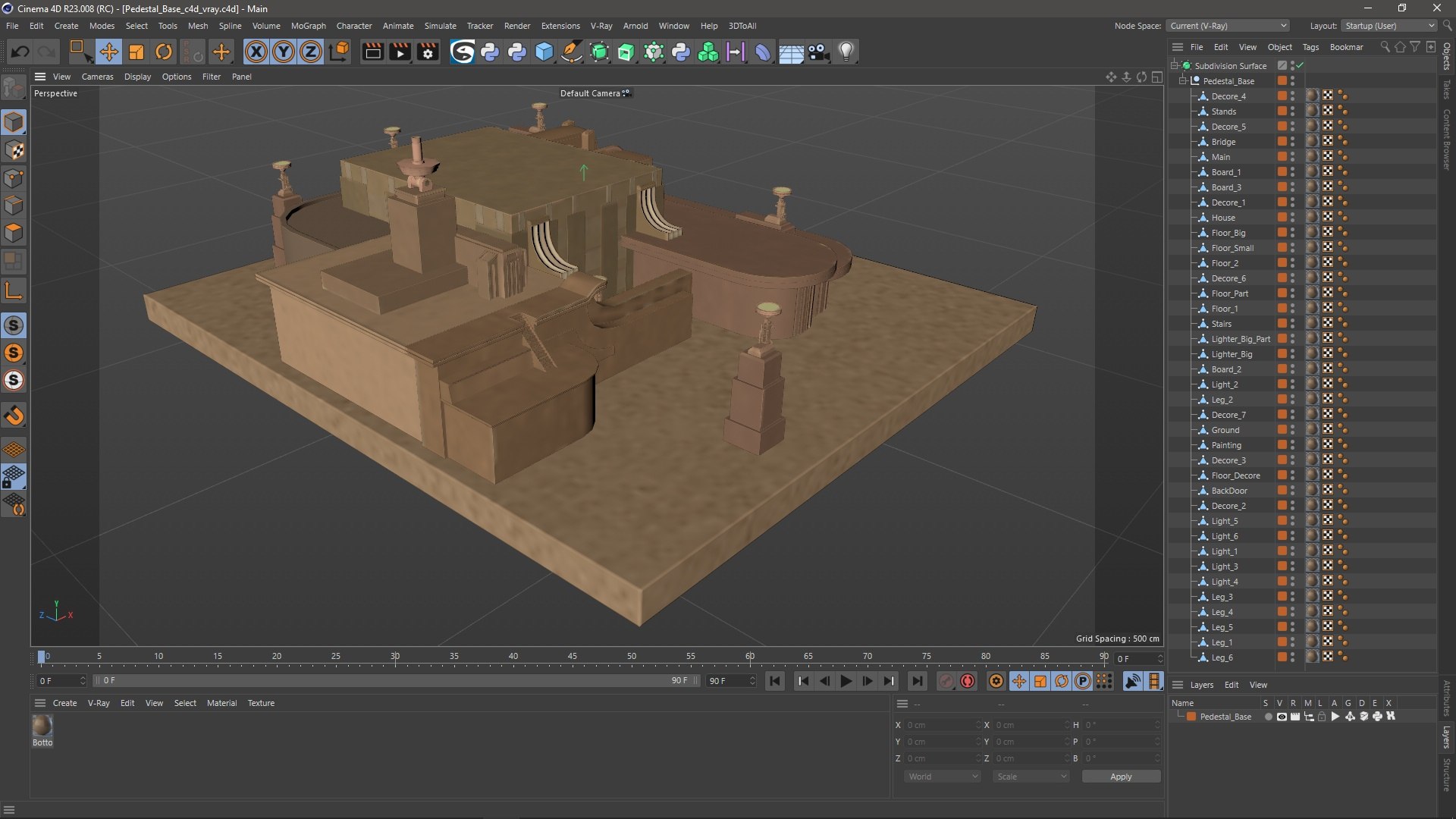The width and height of the screenshot is (1456, 819).
Task: Open the Spline Pen tool icon
Action: click(x=572, y=52)
